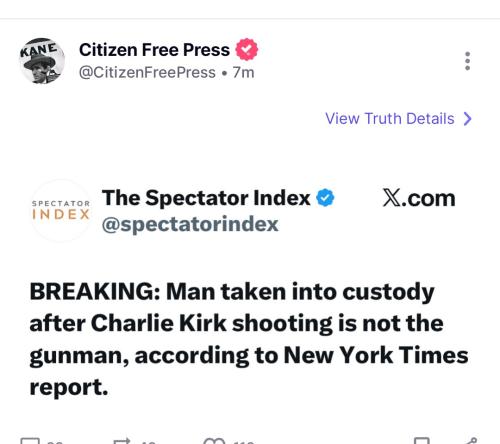
Task: Click the 7m post timestamp
Action: [243, 72]
